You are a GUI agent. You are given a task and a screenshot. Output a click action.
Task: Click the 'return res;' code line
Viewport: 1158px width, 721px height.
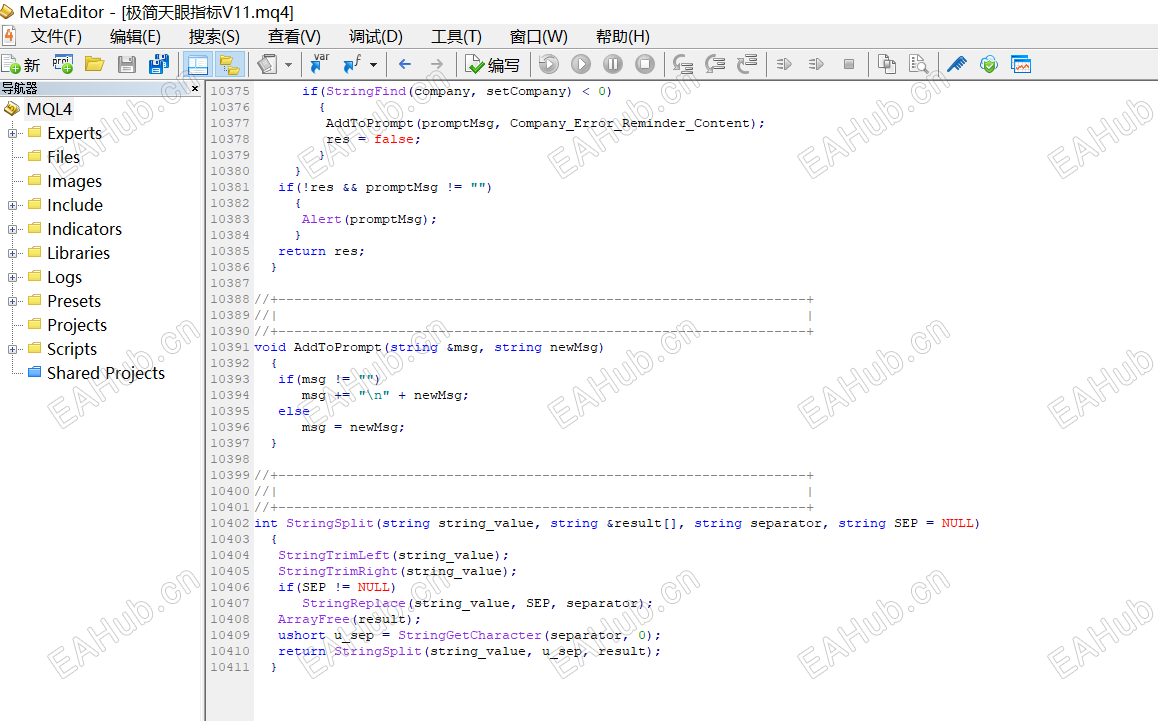pos(321,251)
